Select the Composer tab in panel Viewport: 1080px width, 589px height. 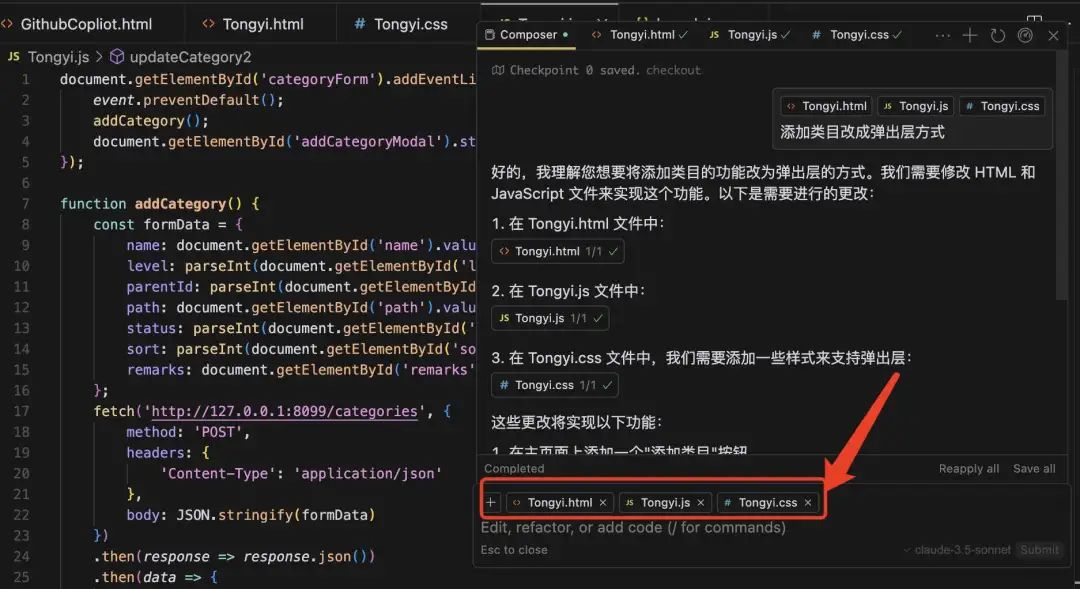pos(528,34)
